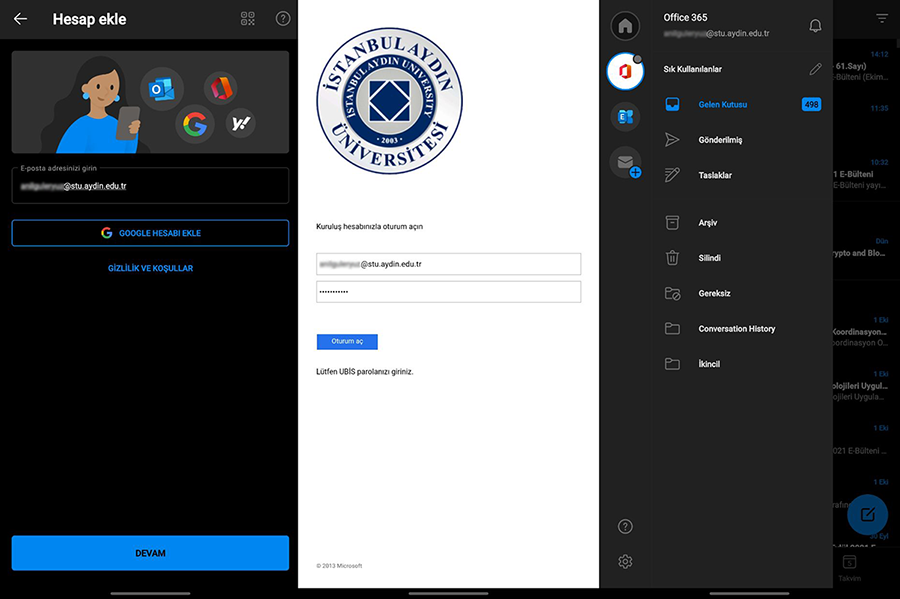The image size is (900, 599).
Task: Tap the compose new mail button
Action: pyautogui.click(x=867, y=514)
